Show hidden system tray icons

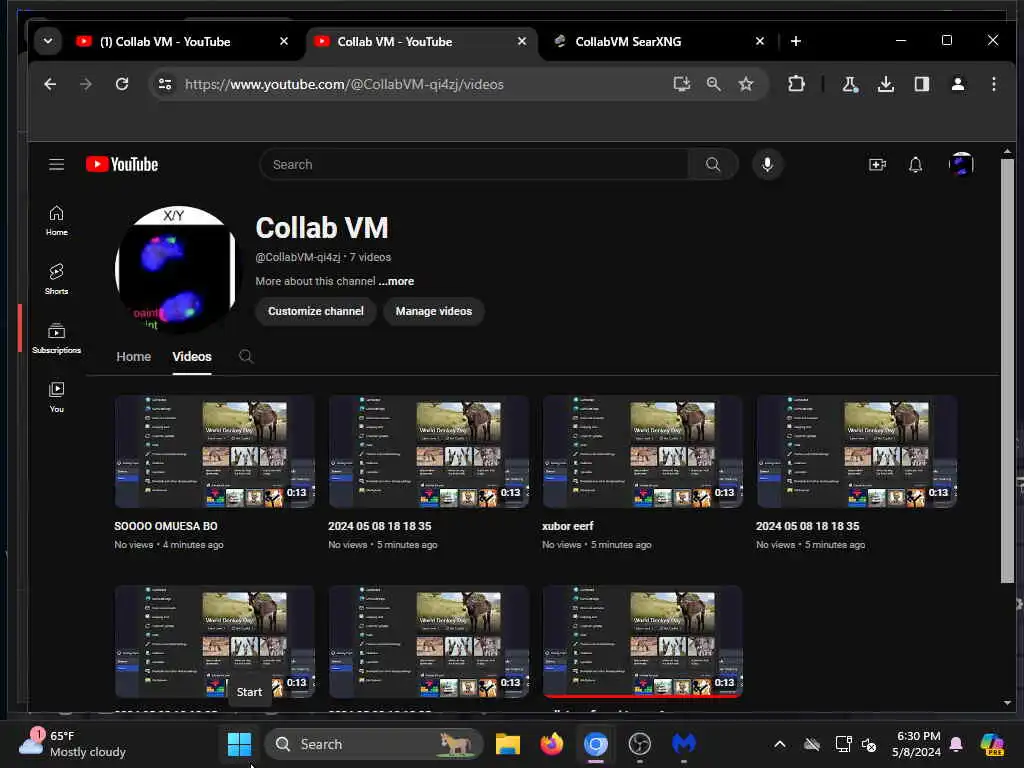(x=780, y=744)
